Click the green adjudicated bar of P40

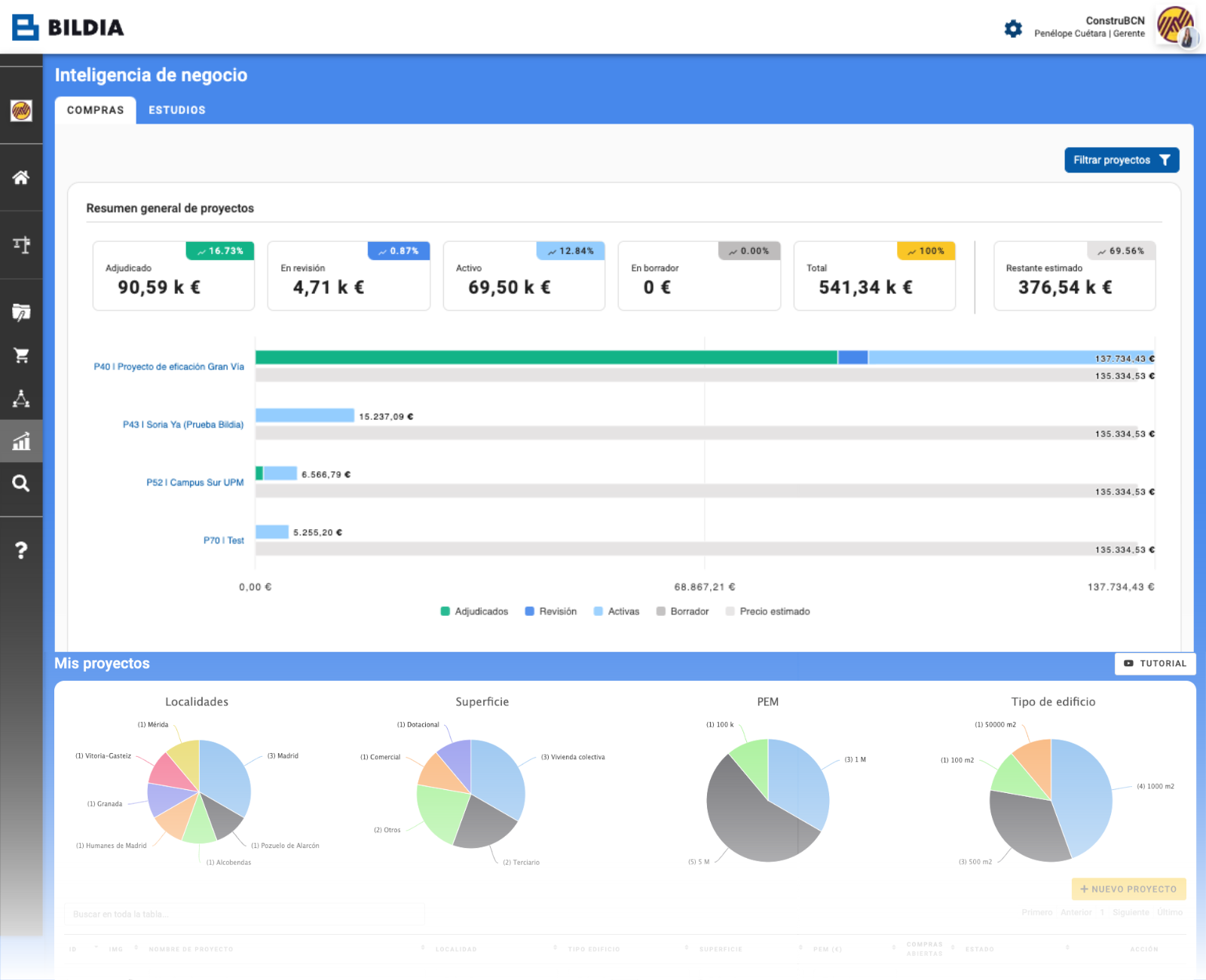click(546, 357)
